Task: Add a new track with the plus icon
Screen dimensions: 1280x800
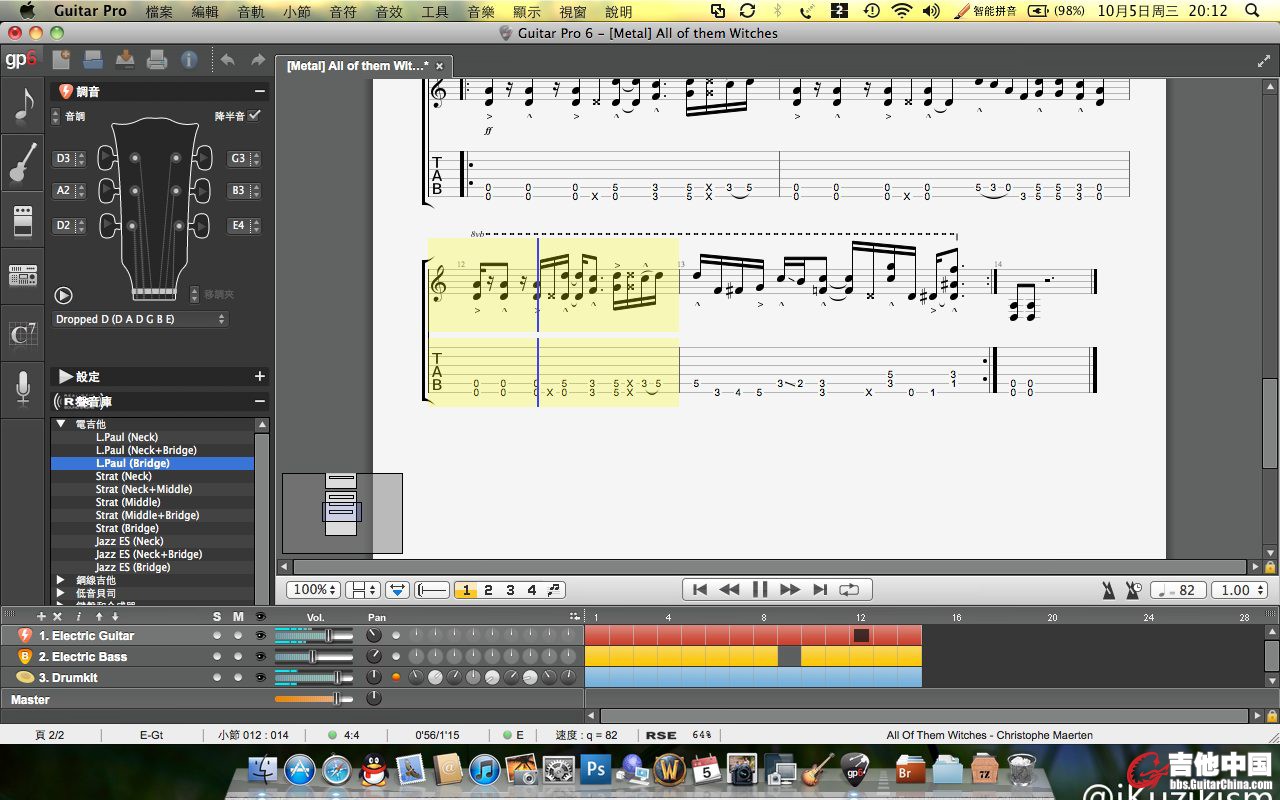Action: click(x=41, y=617)
